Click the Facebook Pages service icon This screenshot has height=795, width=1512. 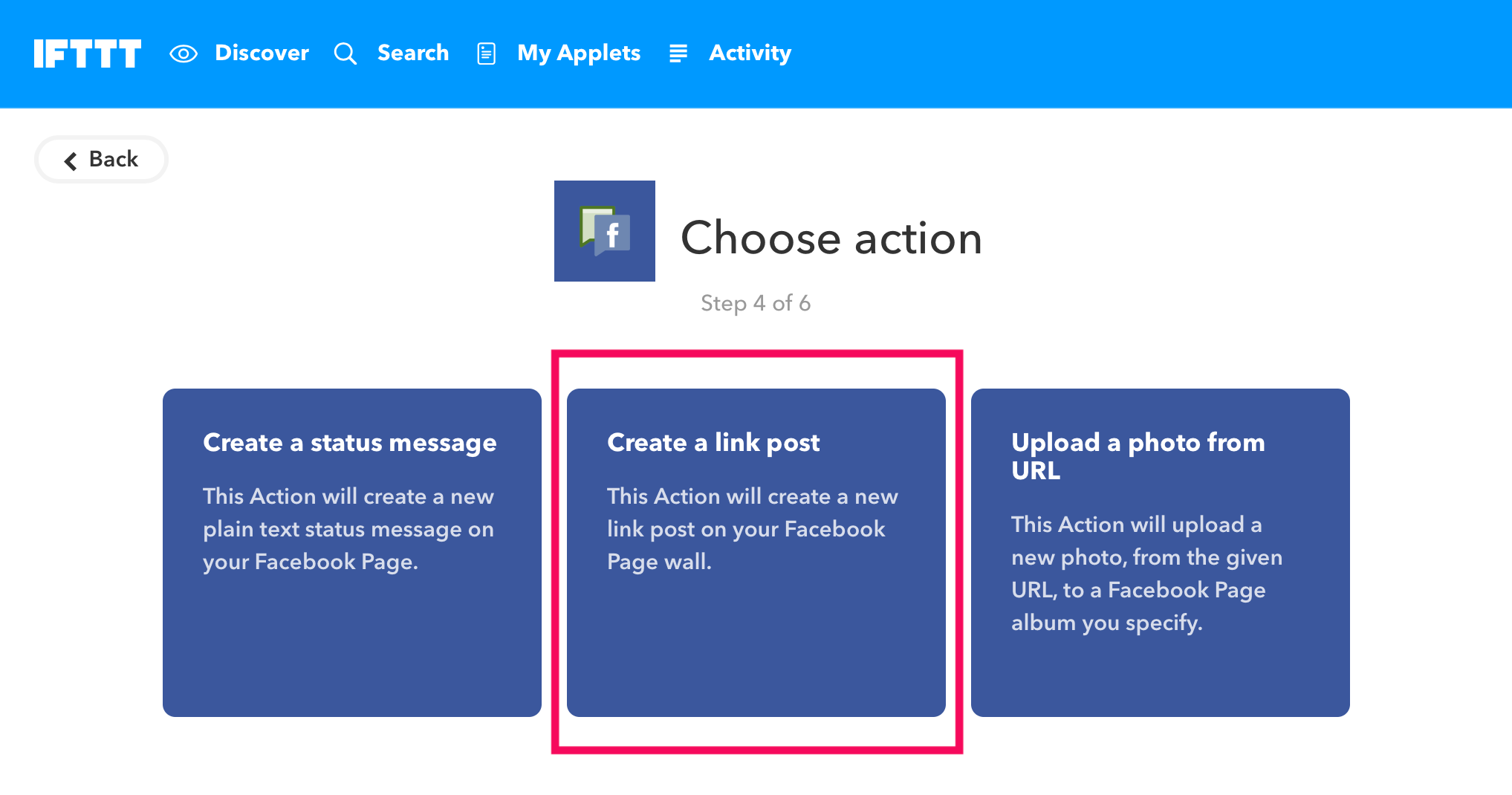point(605,231)
